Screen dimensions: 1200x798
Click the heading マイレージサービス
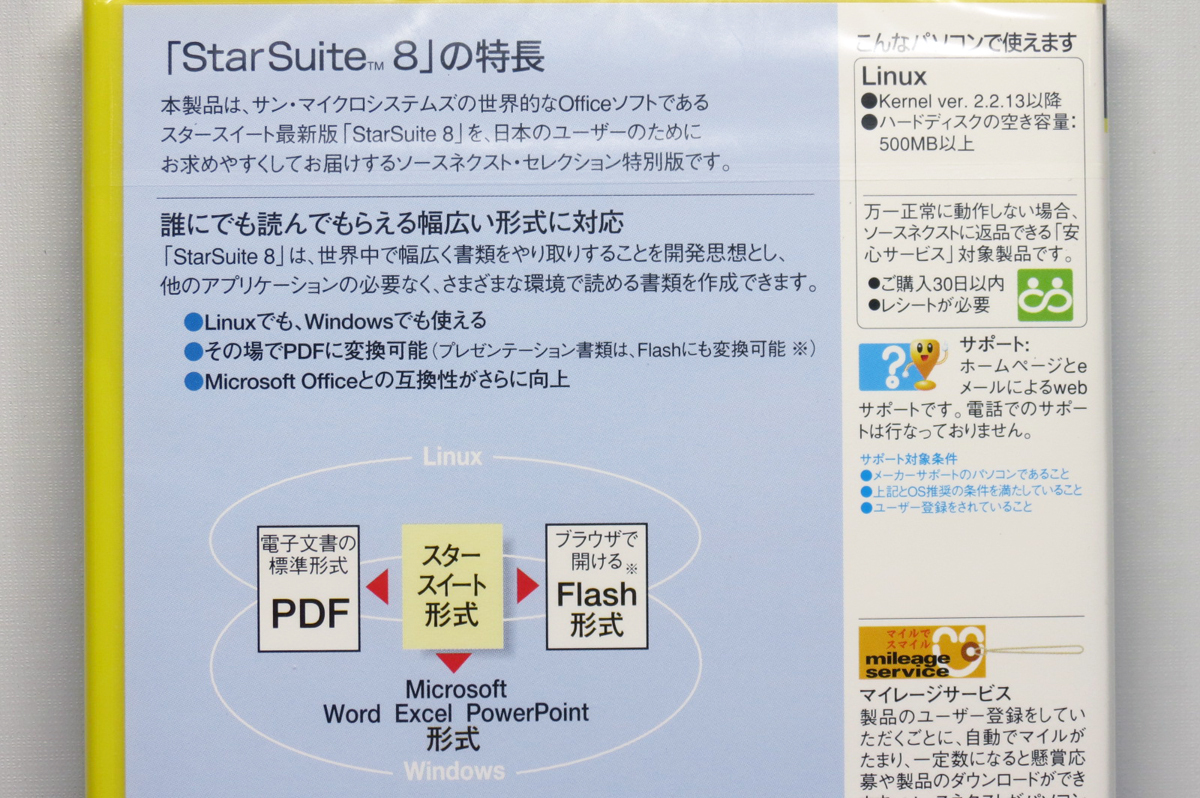coord(935,693)
